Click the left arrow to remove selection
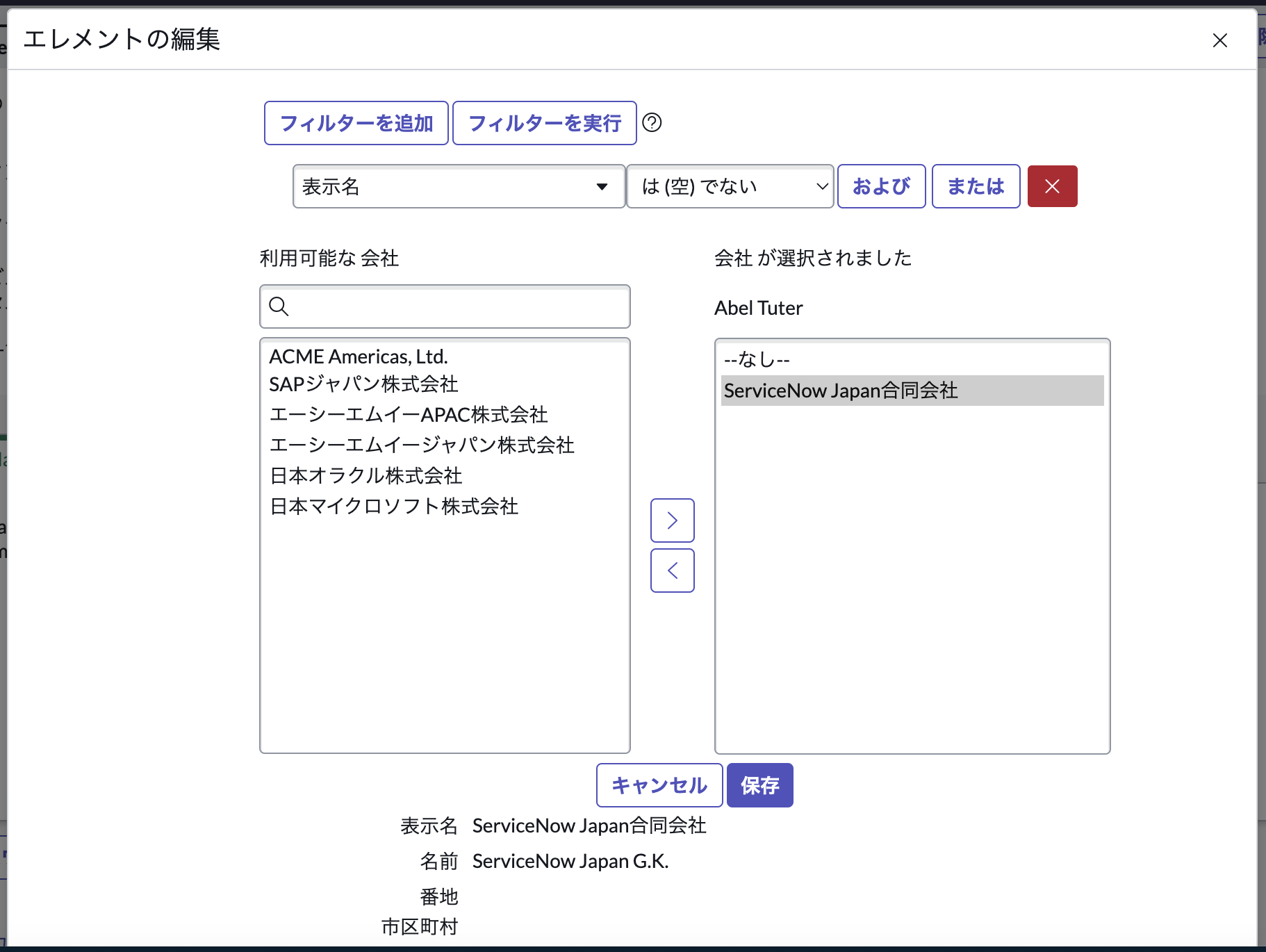1266x952 pixels. 672,571
